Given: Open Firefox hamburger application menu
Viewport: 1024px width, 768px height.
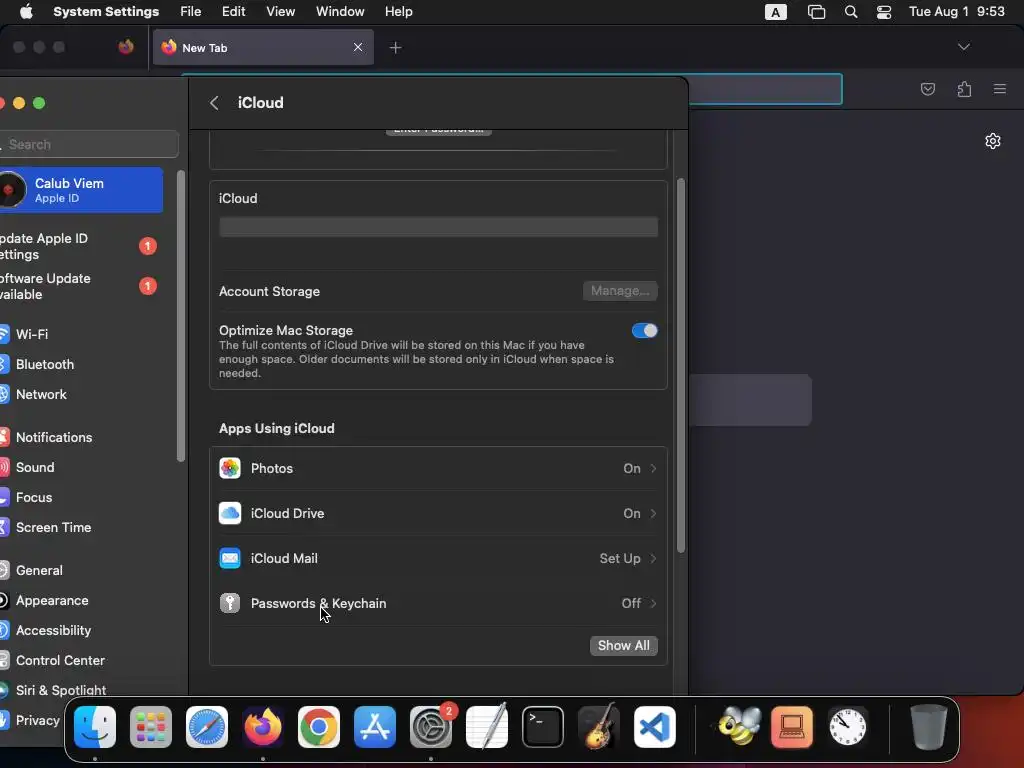Looking at the screenshot, I should [x=1000, y=89].
